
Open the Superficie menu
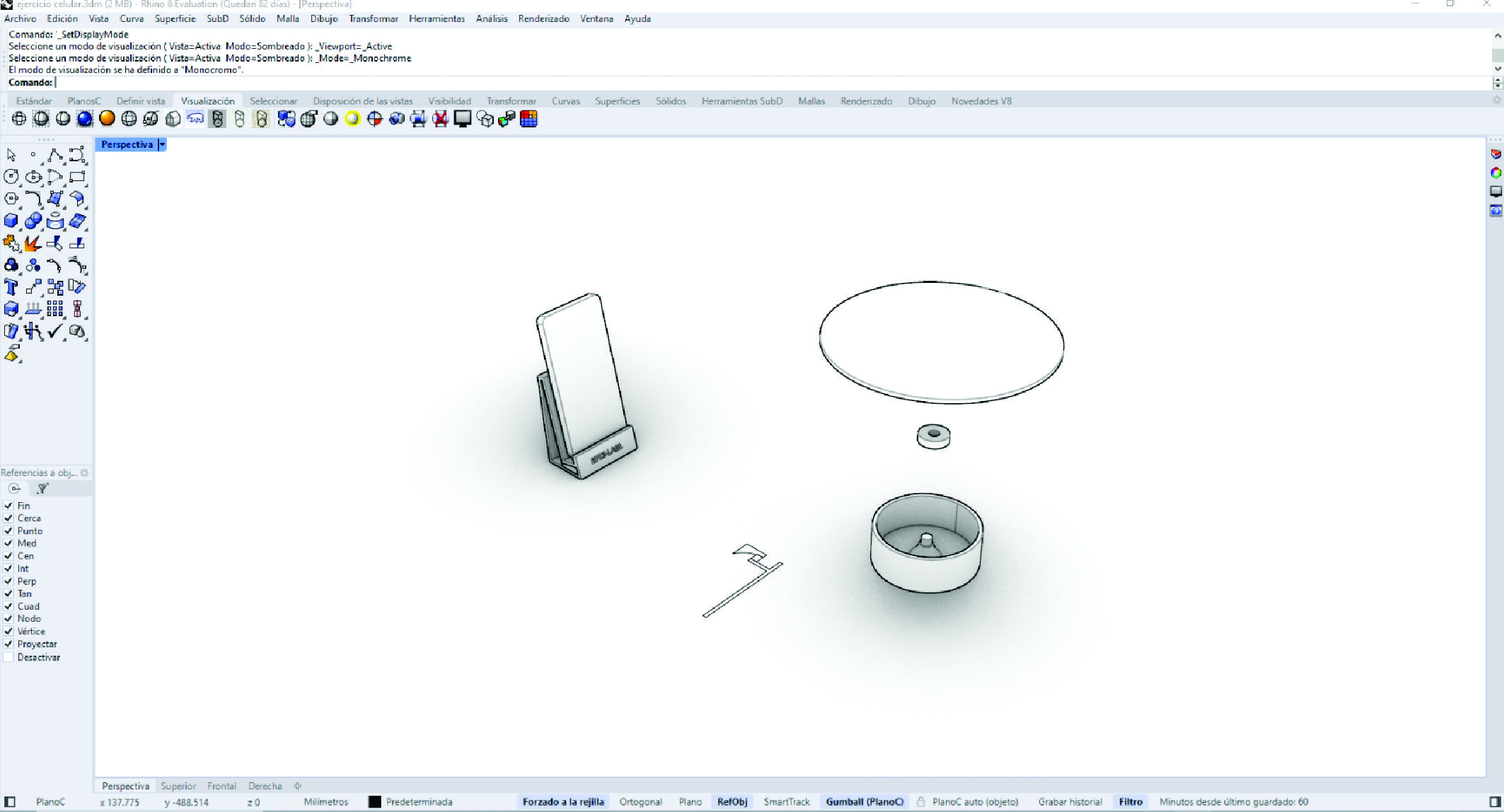pos(175,19)
